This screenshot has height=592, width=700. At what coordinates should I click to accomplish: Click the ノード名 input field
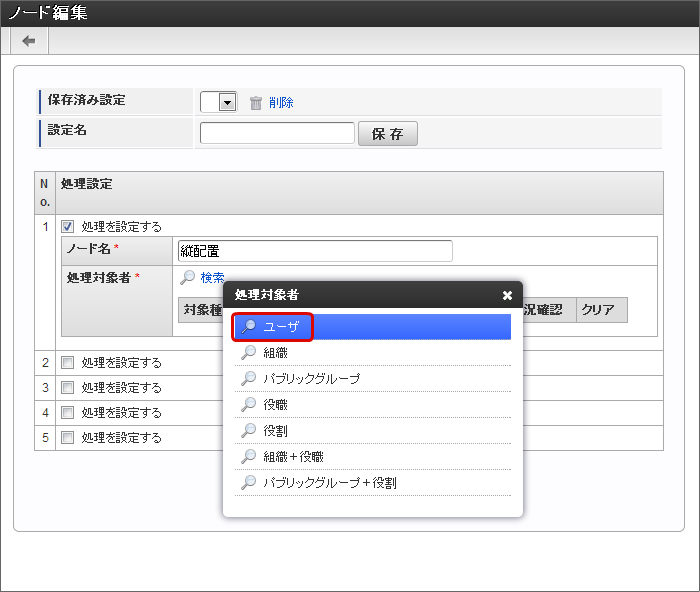point(315,251)
